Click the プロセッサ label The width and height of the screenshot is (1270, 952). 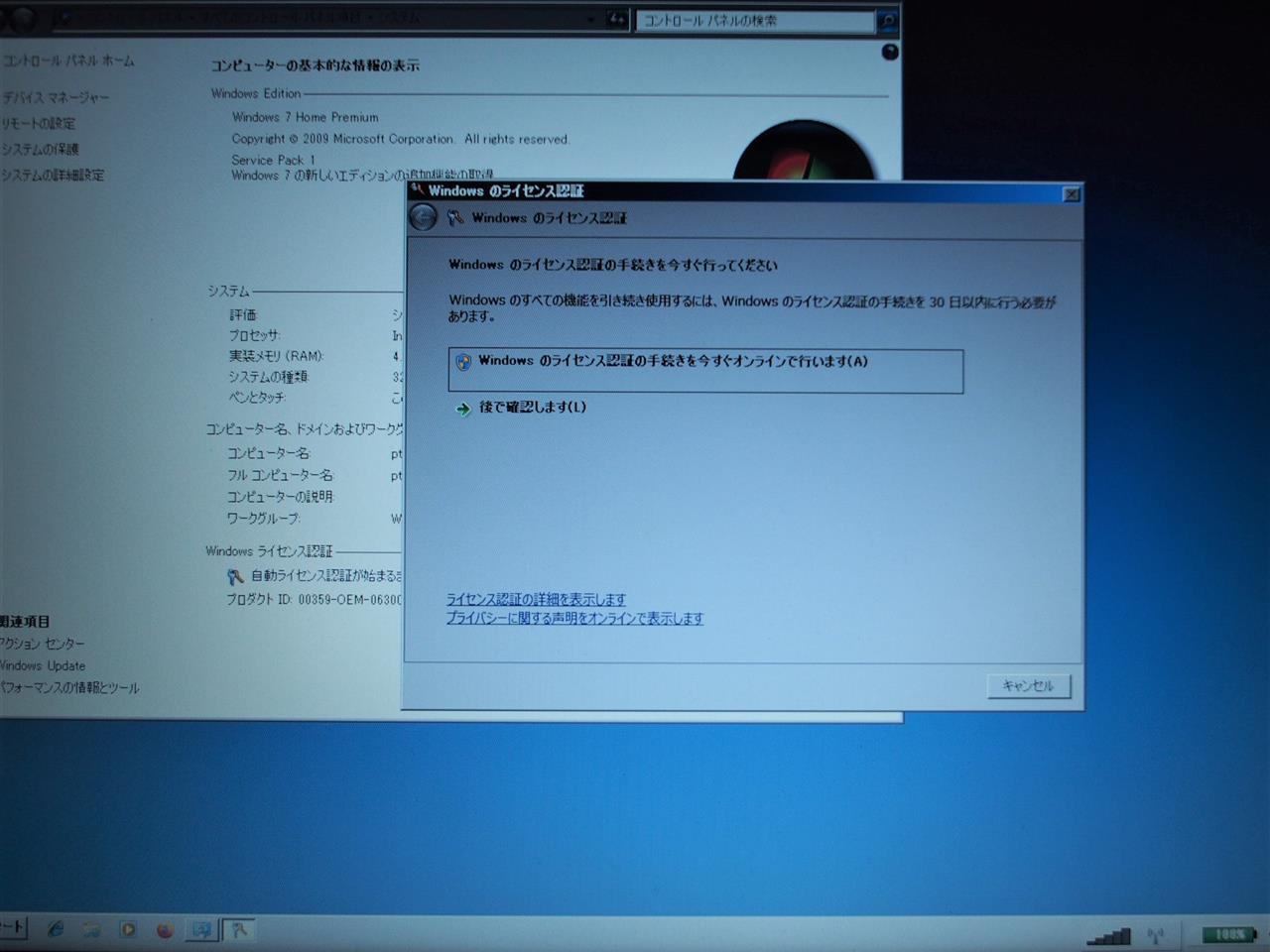[x=255, y=335]
